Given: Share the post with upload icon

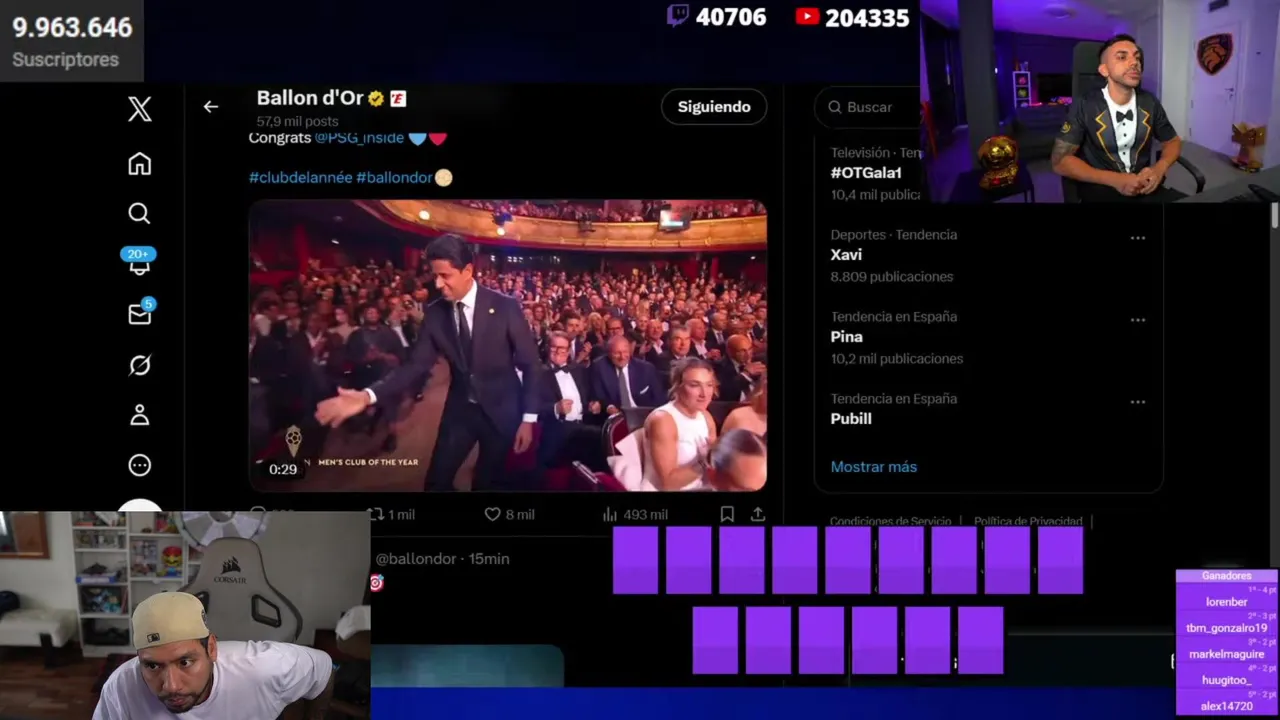Looking at the screenshot, I should (758, 514).
